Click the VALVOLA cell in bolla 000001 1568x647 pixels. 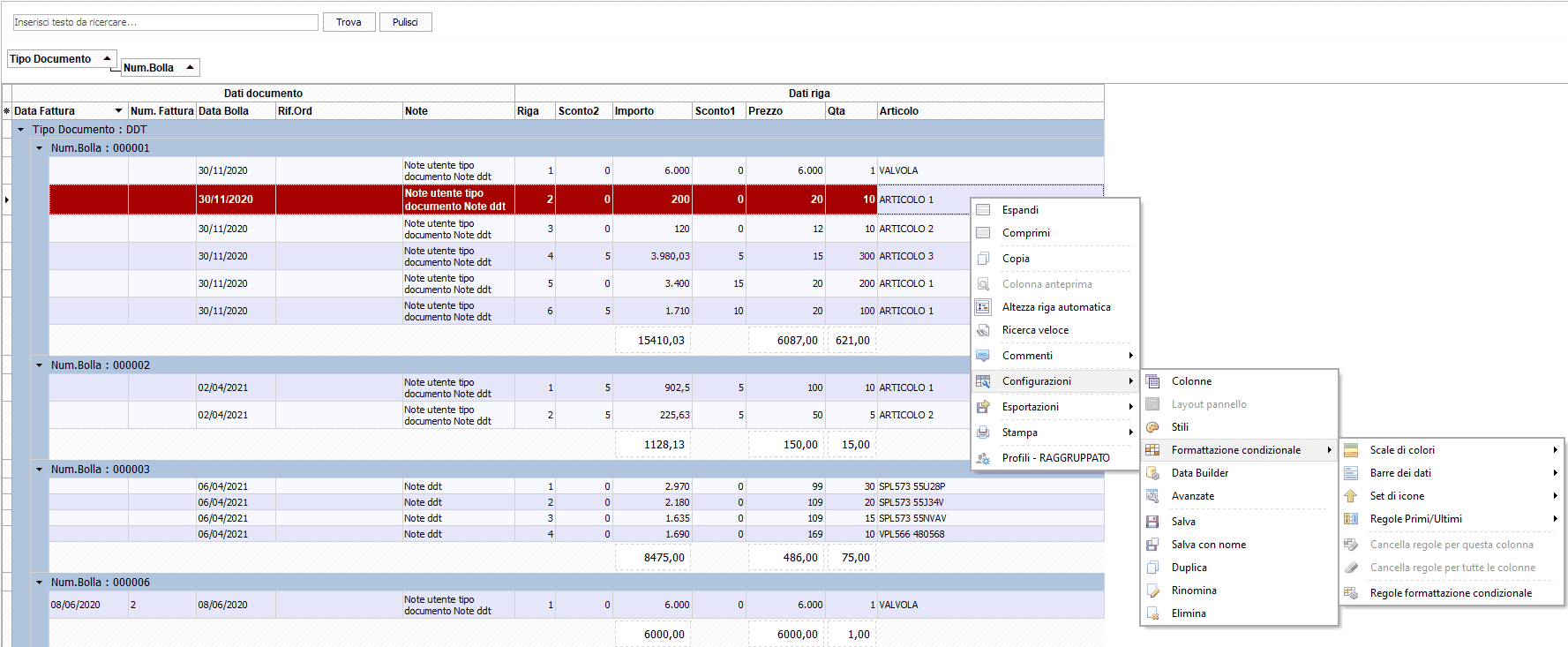pyautogui.click(x=990, y=170)
